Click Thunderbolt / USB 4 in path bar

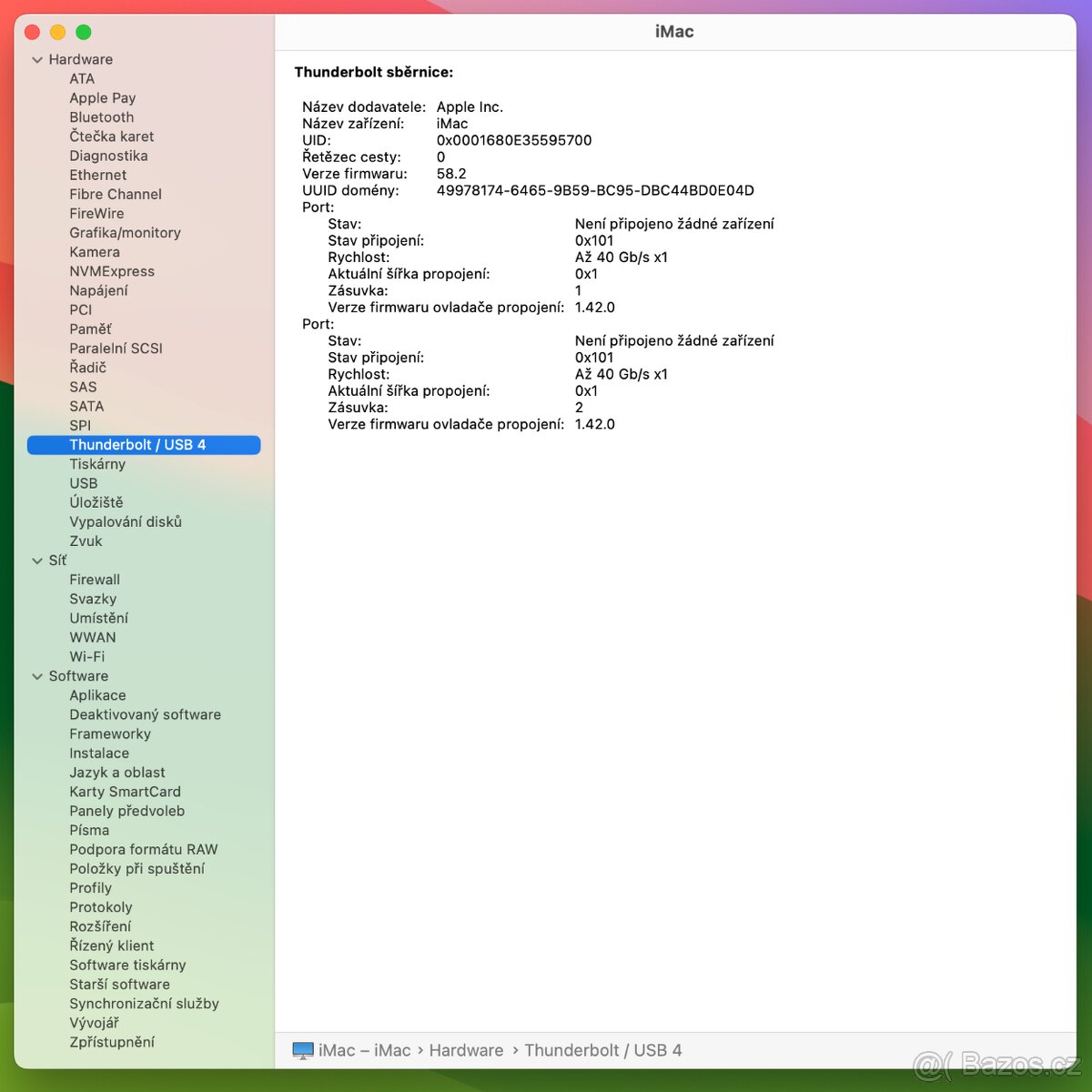602,1050
